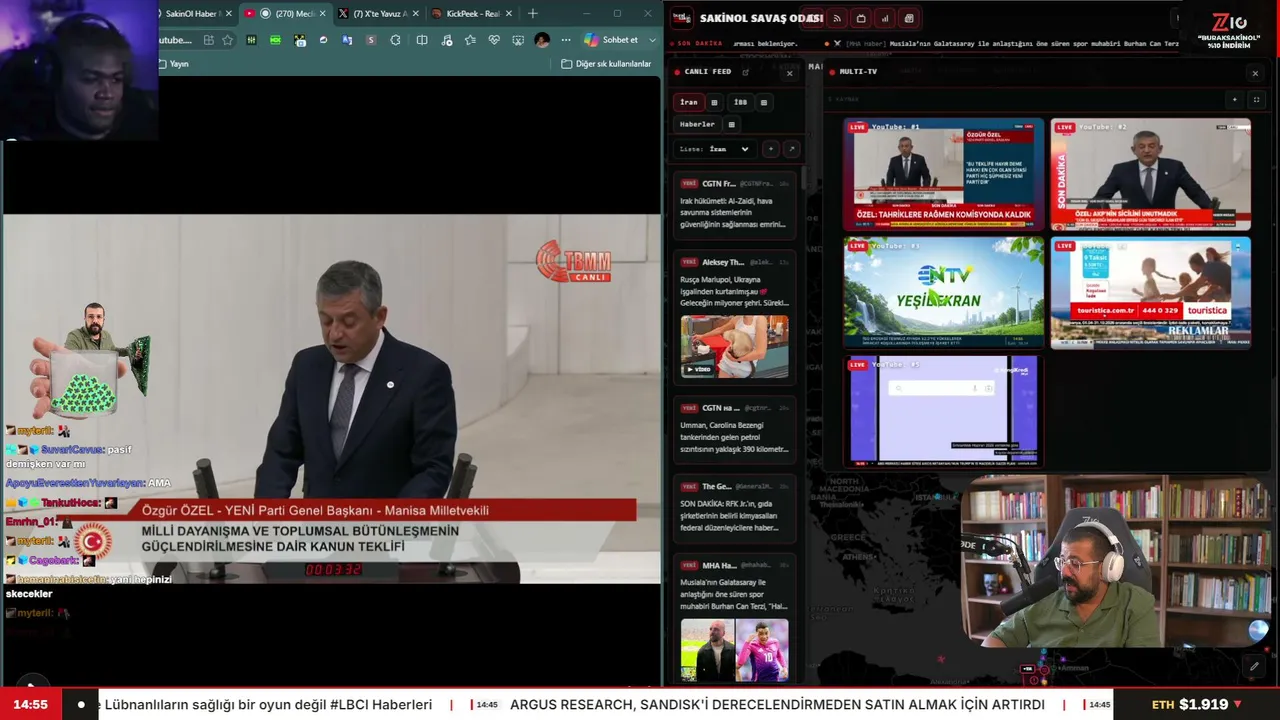Open the browser essentials heart icon
Screen dimensions: 1280x720
pyautogui.click(x=494, y=40)
